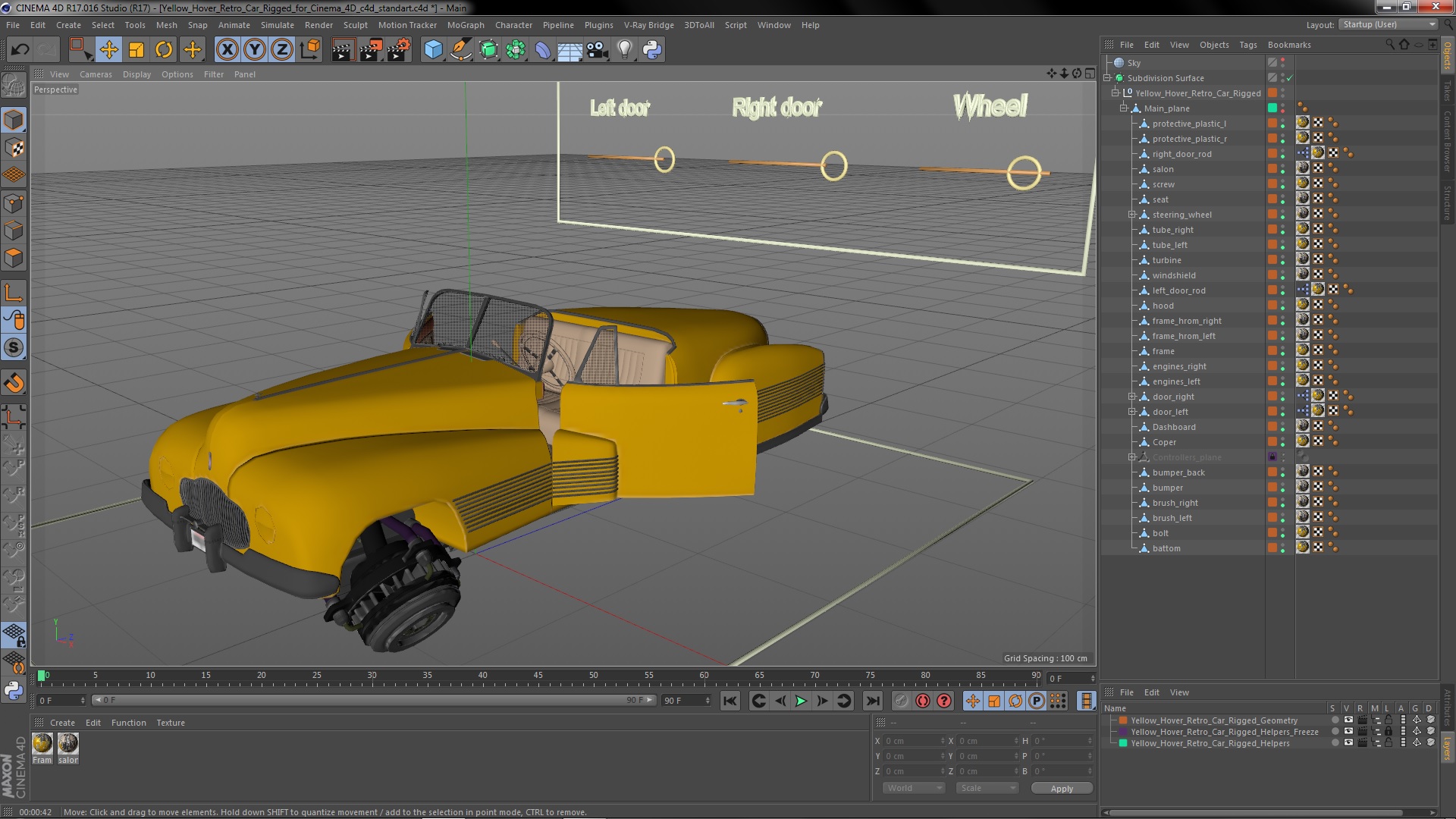Click the Bend deformer icon
1456x819 pixels.
543,50
